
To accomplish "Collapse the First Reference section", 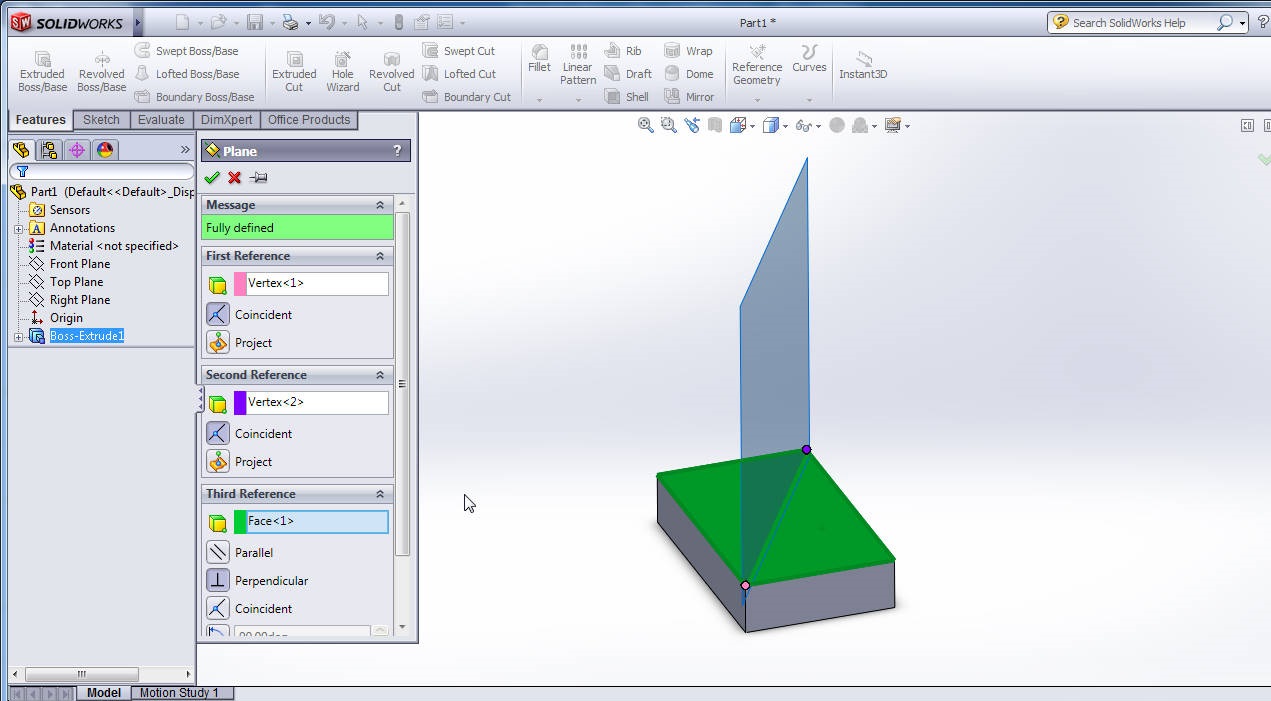I will [x=380, y=256].
